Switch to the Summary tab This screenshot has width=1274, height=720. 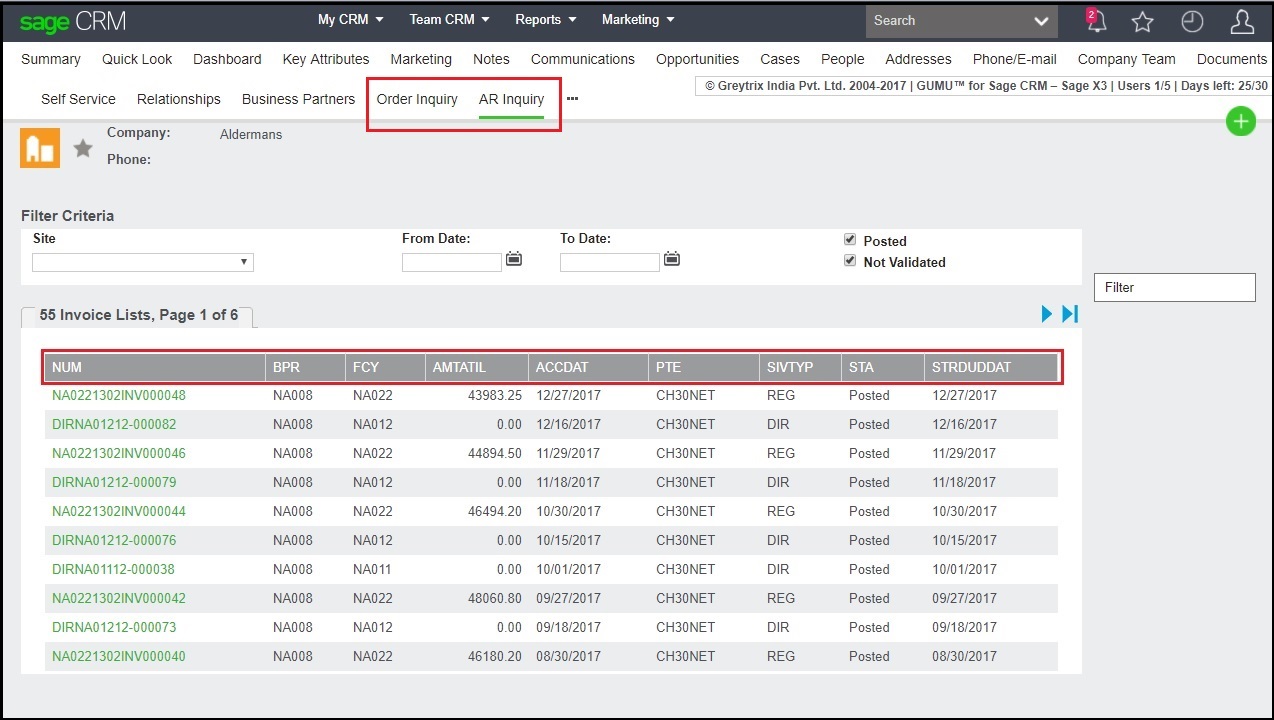51,59
